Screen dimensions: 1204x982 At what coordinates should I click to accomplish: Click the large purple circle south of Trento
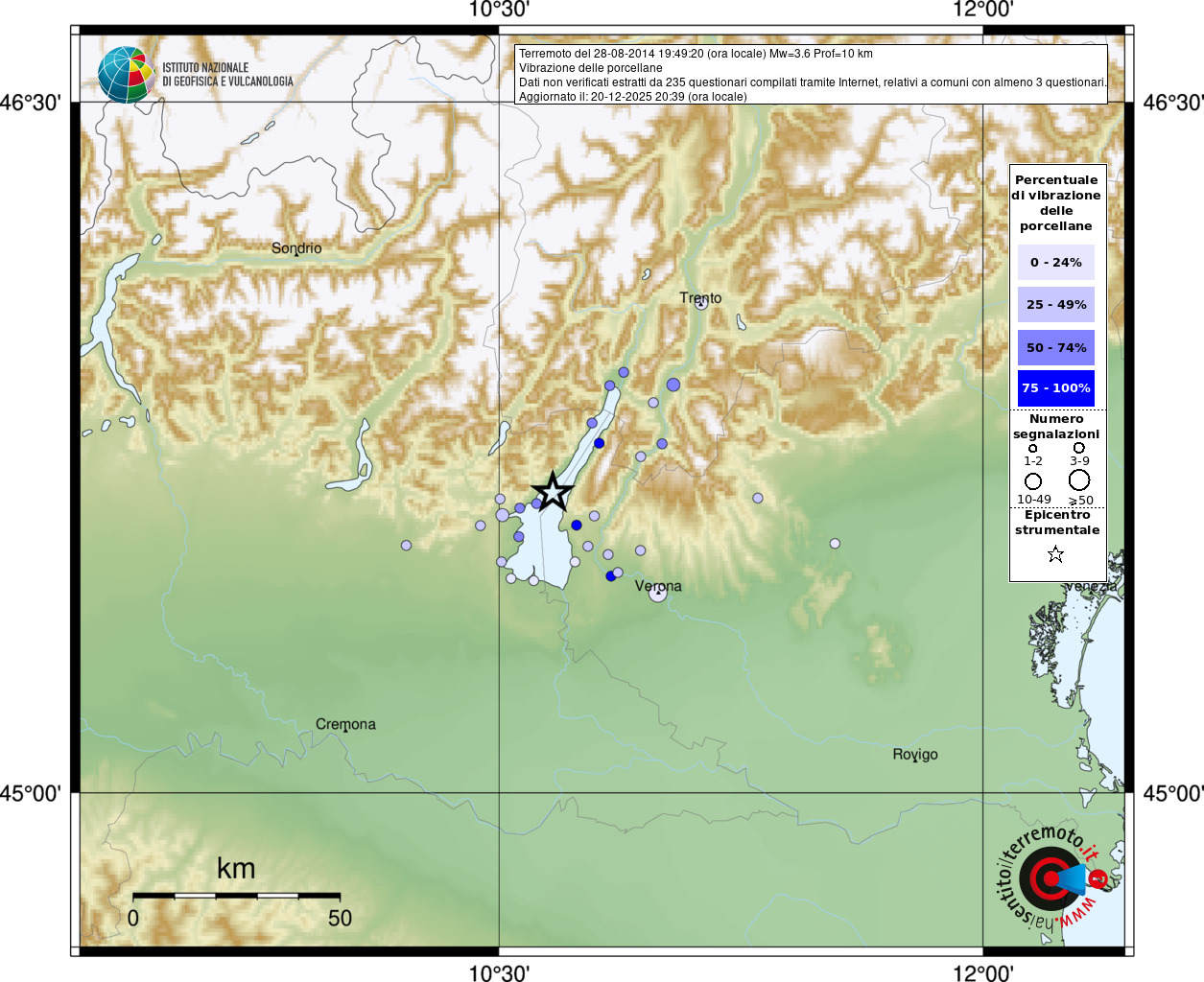[x=673, y=385]
